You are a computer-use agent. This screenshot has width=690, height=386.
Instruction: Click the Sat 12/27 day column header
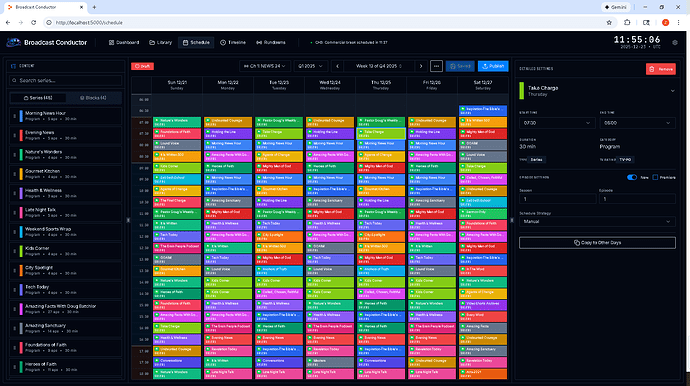[x=483, y=85]
